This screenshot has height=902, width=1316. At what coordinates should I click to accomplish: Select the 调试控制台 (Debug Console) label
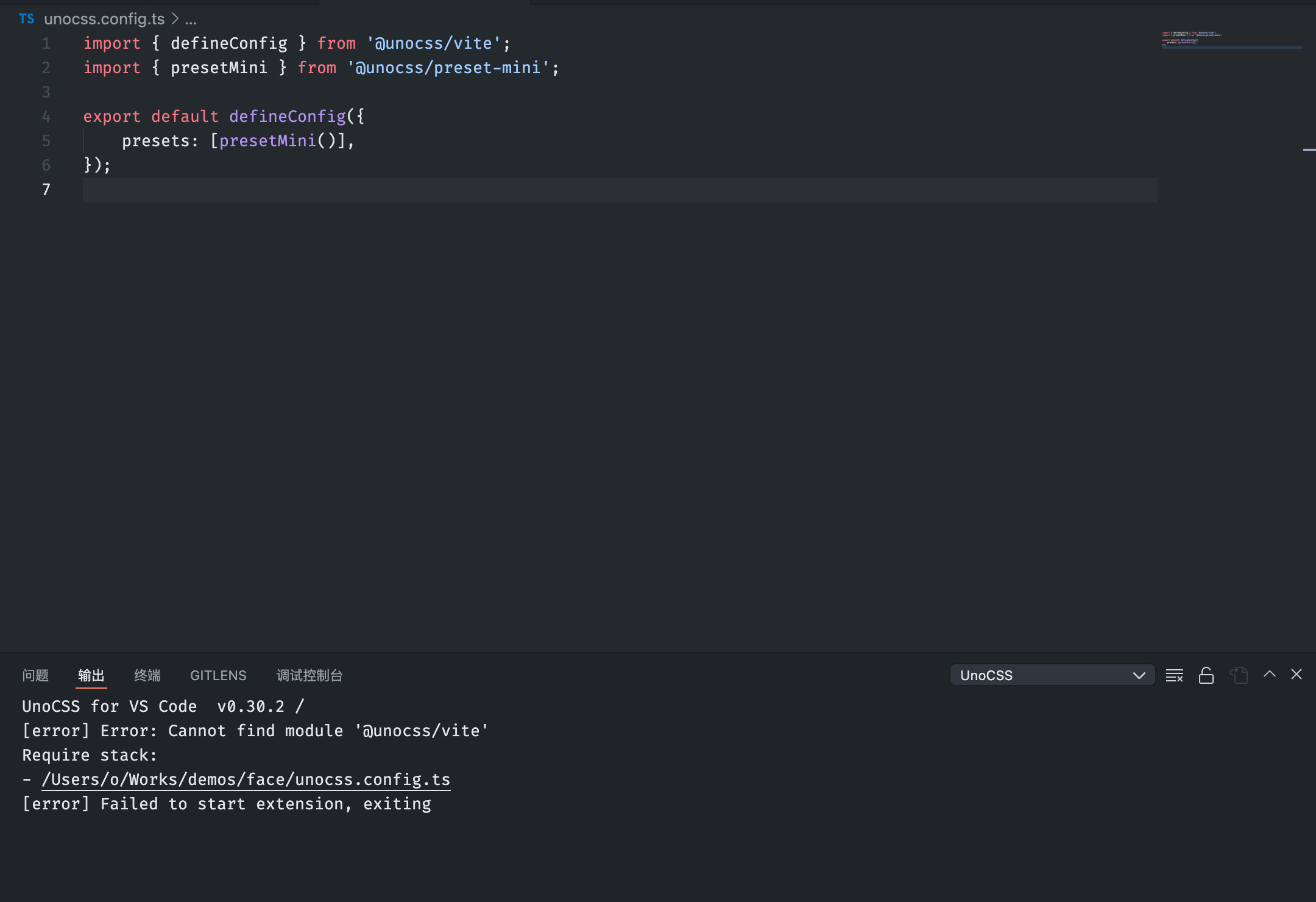tap(309, 675)
